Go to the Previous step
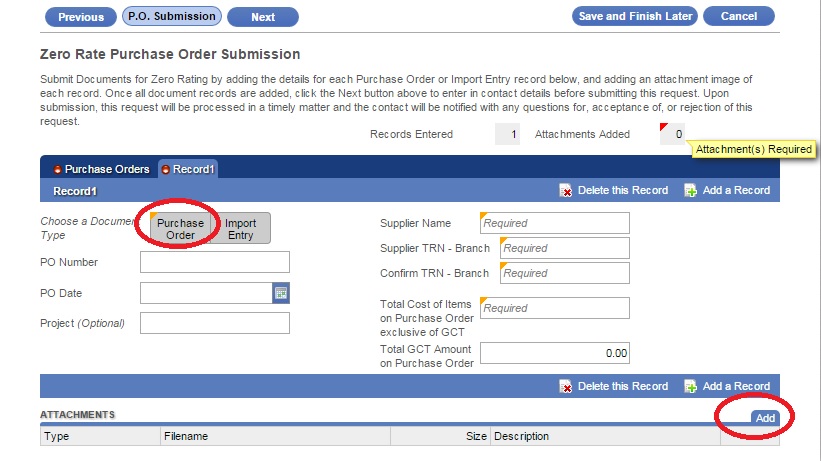Image resolution: width=821 pixels, height=461 pixels. point(81,17)
